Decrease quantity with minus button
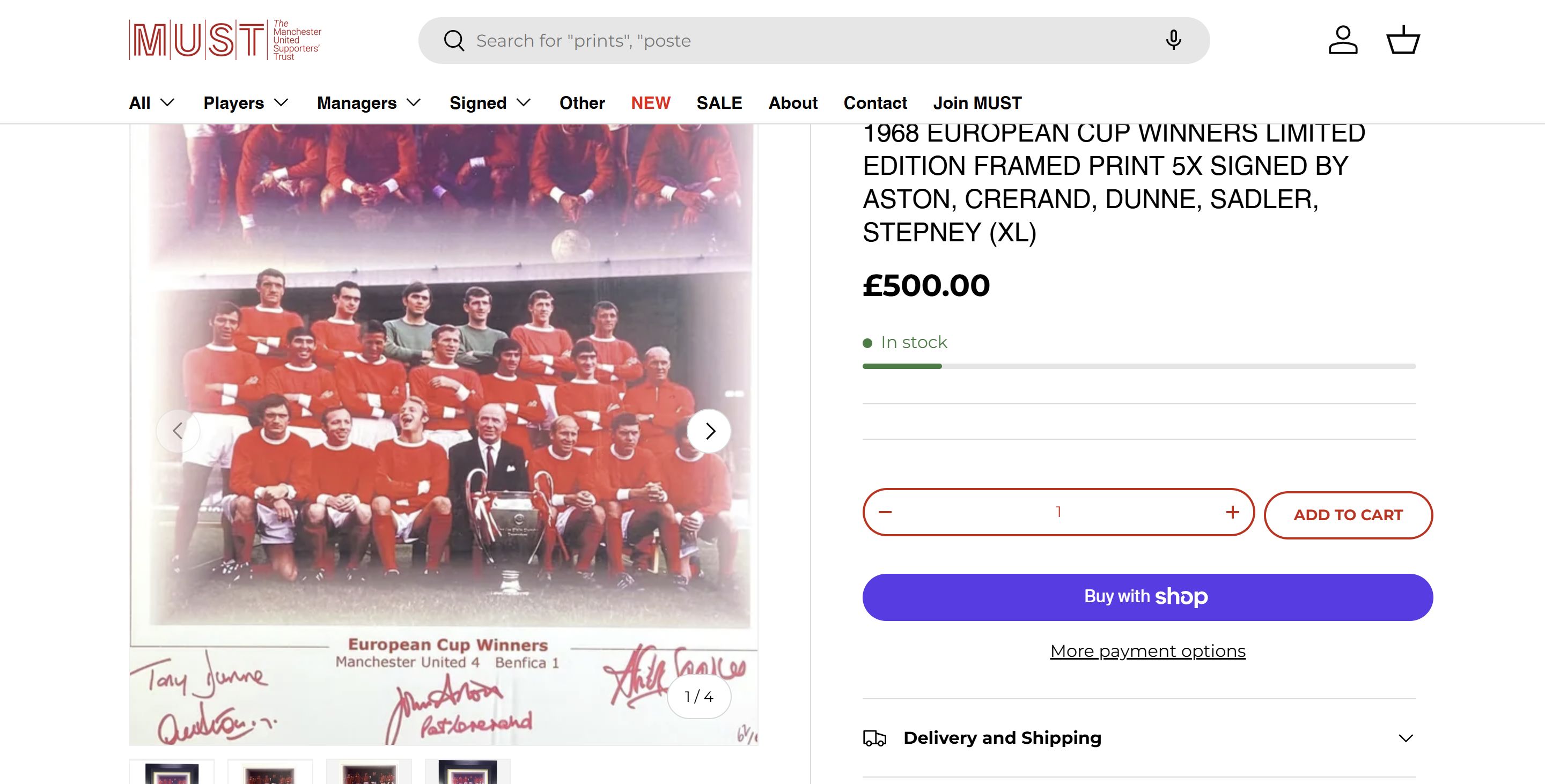Image resolution: width=1545 pixels, height=784 pixels. (x=885, y=512)
